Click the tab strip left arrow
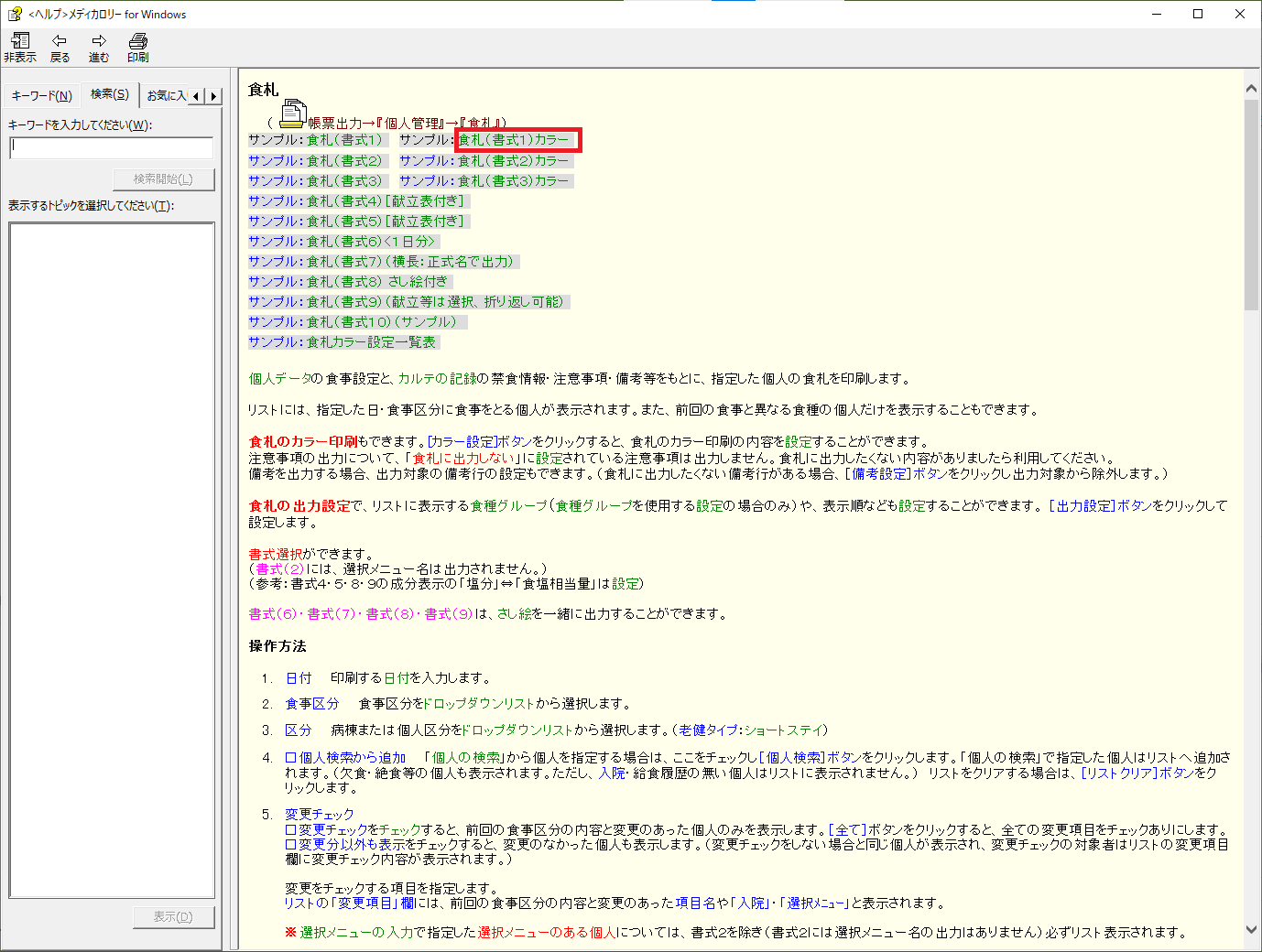 tap(196, 96)
